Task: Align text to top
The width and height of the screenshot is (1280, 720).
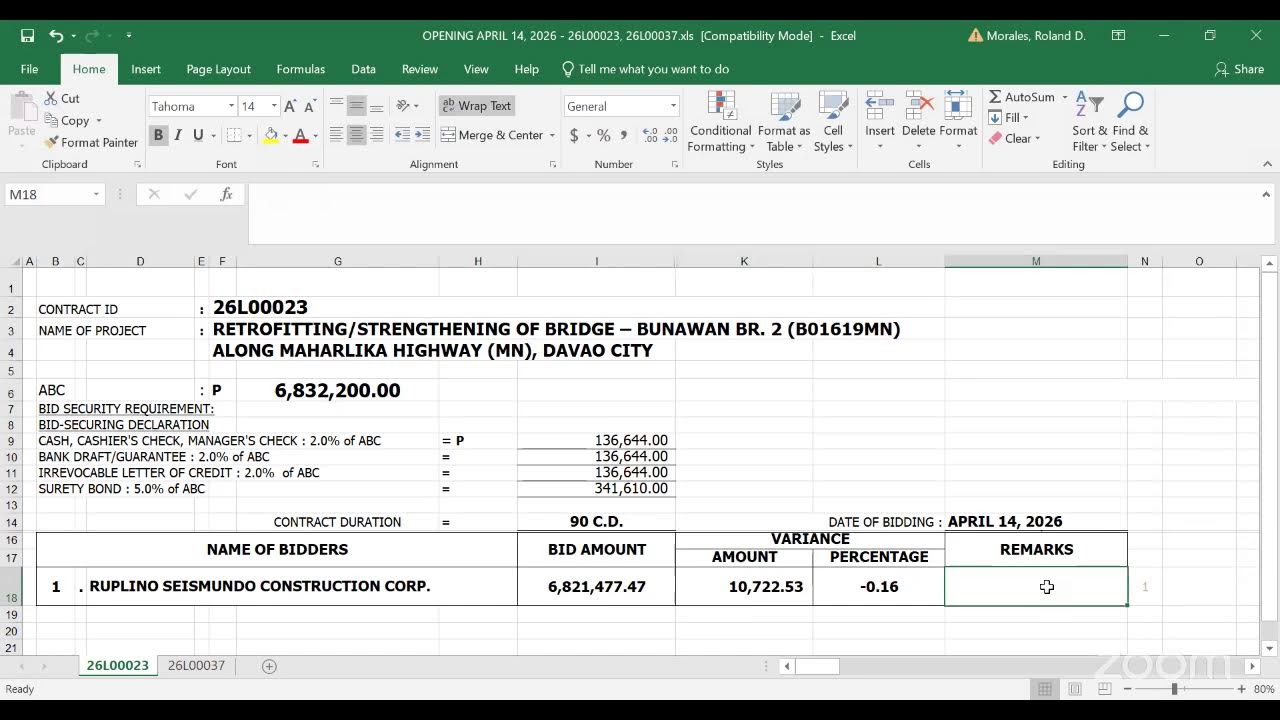Action: tap(336, 106)
